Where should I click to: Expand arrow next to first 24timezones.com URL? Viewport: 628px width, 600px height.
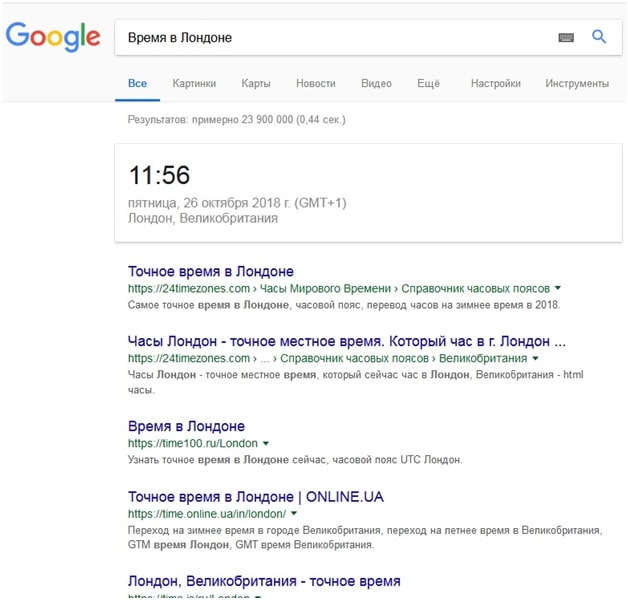click(x=558, y=288)
